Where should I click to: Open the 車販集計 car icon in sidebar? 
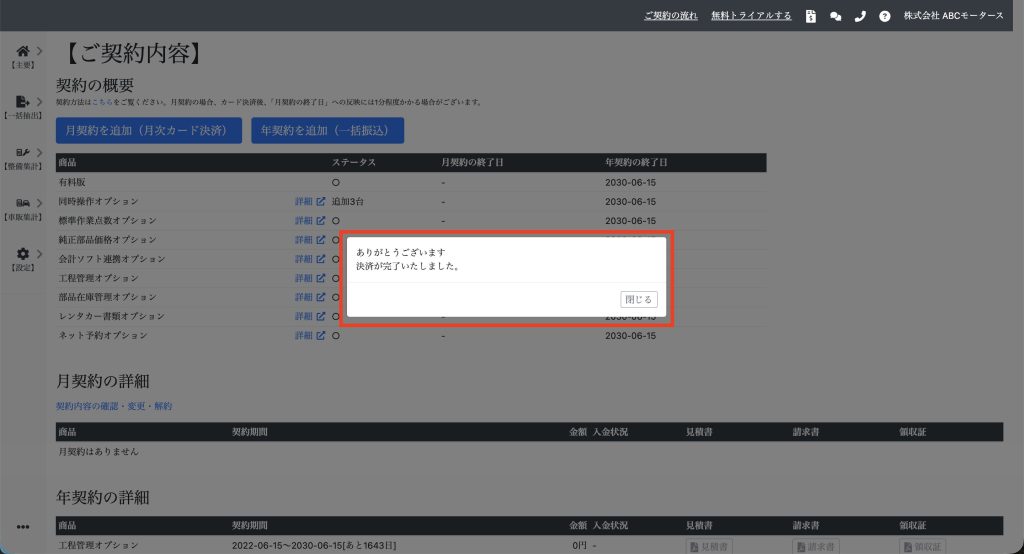[23, 203]
